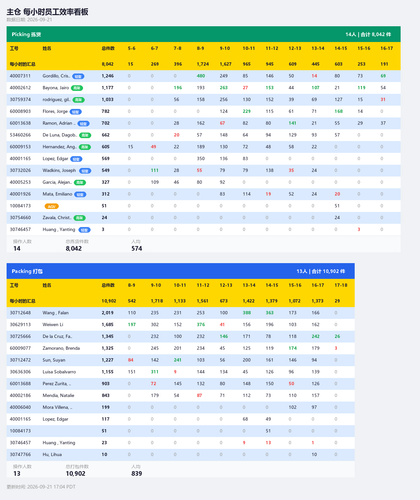Click the name 'Hernandez, Ang.'

(60, 147)
